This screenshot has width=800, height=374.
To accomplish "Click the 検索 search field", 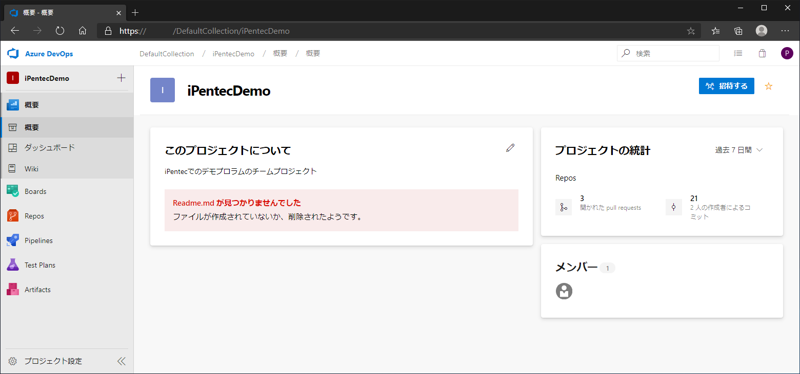I will point(668,53).
